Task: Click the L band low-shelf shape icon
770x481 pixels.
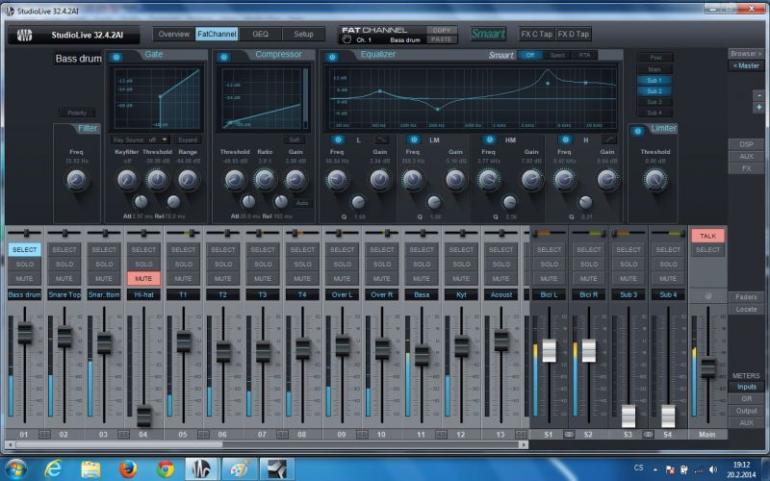Action: 381,141
